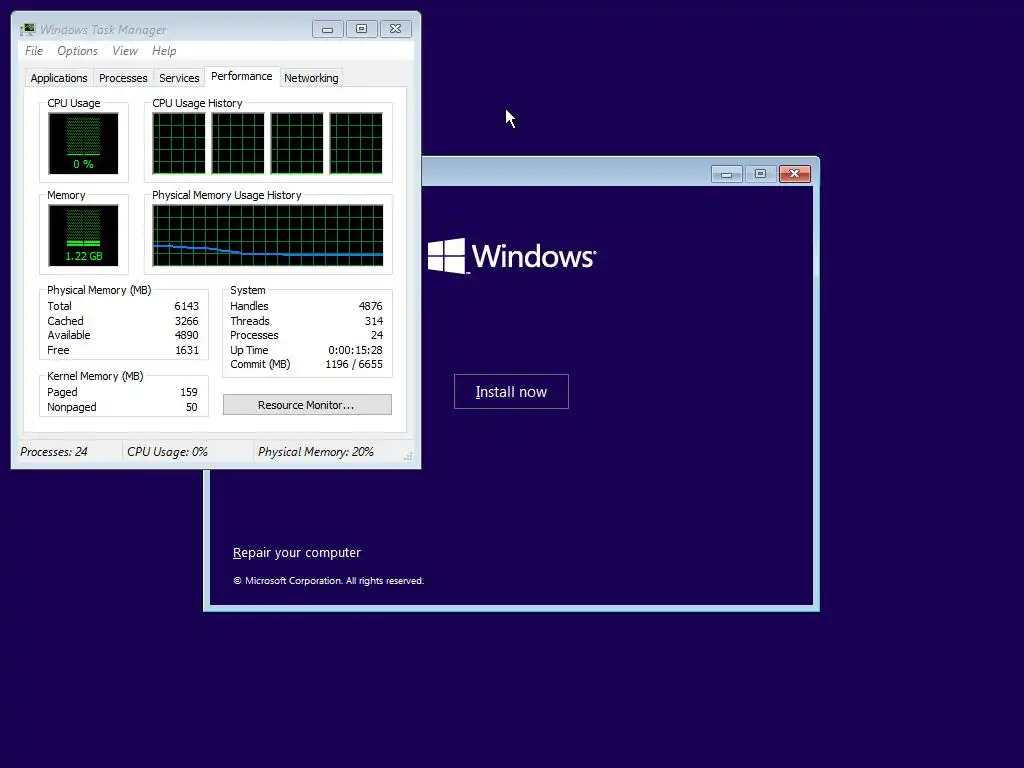Click the Microsoft Corporation copyright text
Screen dimensions: 1024x768
pyautogui.click(x=328, y=581)
